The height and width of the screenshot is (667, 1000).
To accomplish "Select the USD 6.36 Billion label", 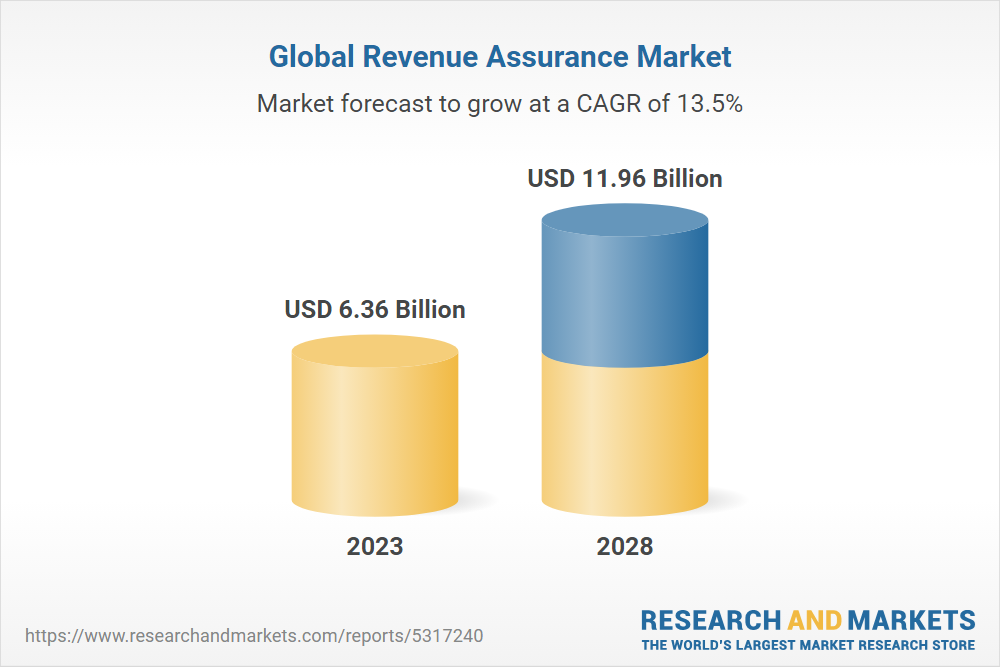I will click(375, 310).
